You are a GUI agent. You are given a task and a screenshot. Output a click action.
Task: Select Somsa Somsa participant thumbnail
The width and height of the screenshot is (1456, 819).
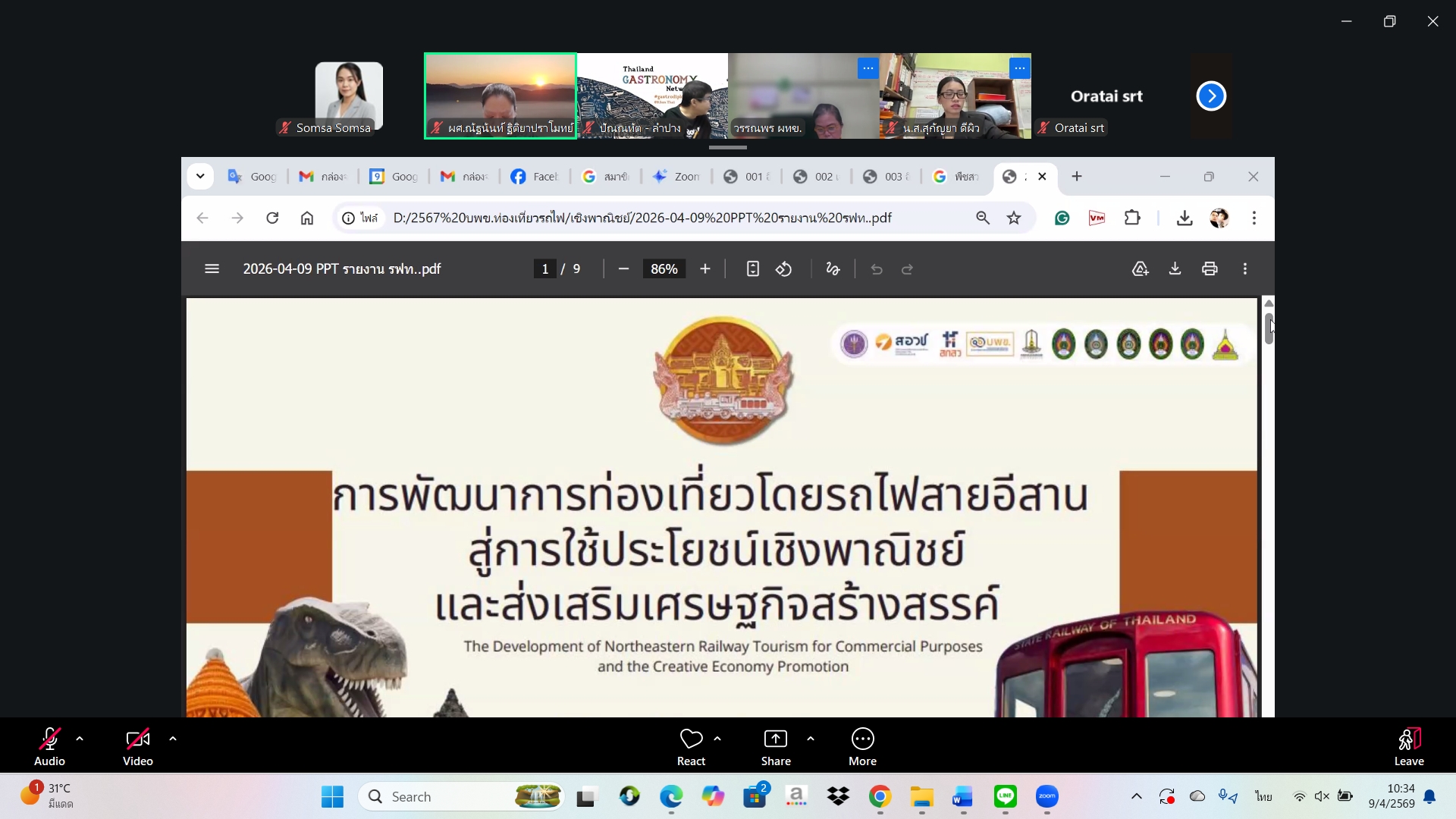pos(349,96)
